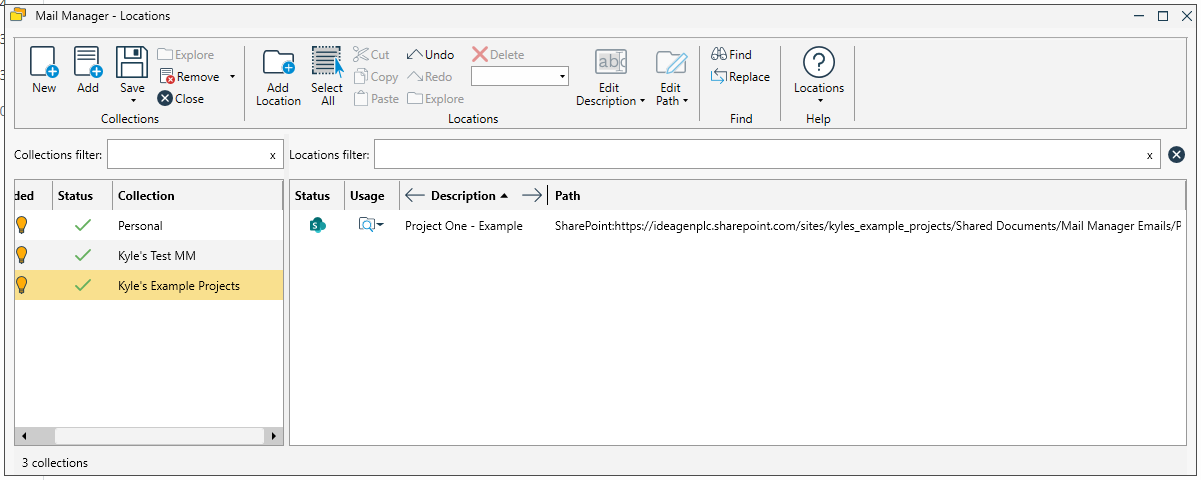
Task: Click into the Collections filter text field
Action: point(187,155)
